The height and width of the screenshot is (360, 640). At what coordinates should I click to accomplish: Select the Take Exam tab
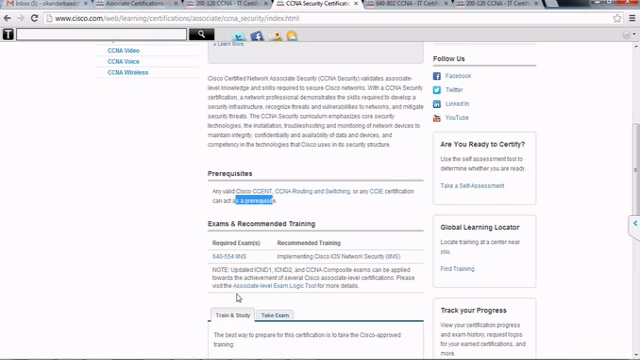click(275, 315)
